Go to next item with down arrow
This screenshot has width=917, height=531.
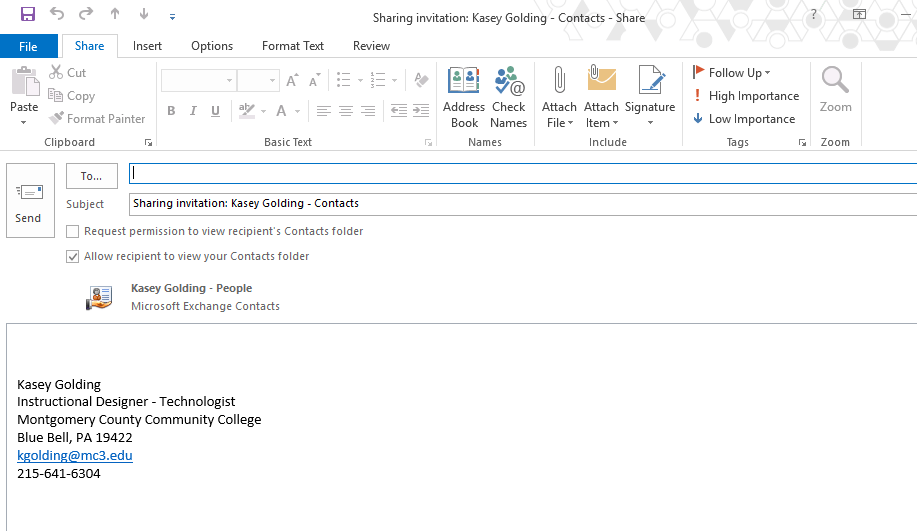pyautogui.click(x=144, y=13)
